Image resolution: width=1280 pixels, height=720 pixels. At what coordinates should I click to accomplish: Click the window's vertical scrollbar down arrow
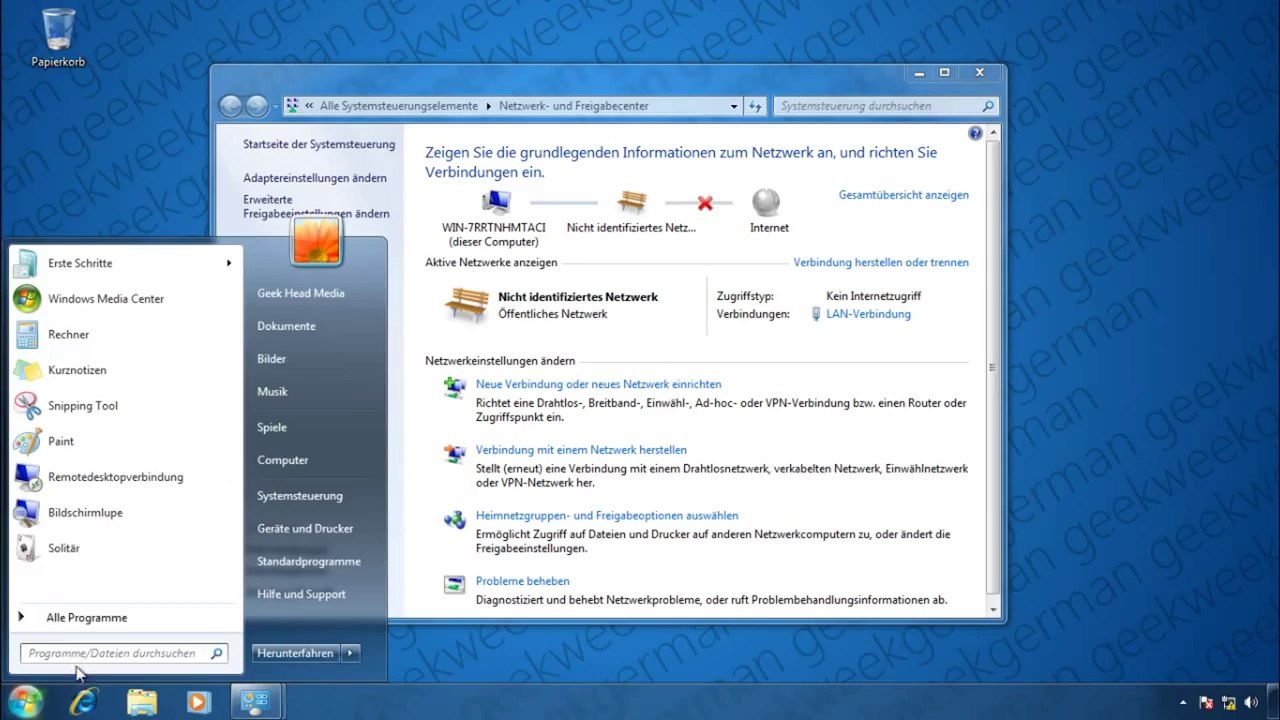993,609
